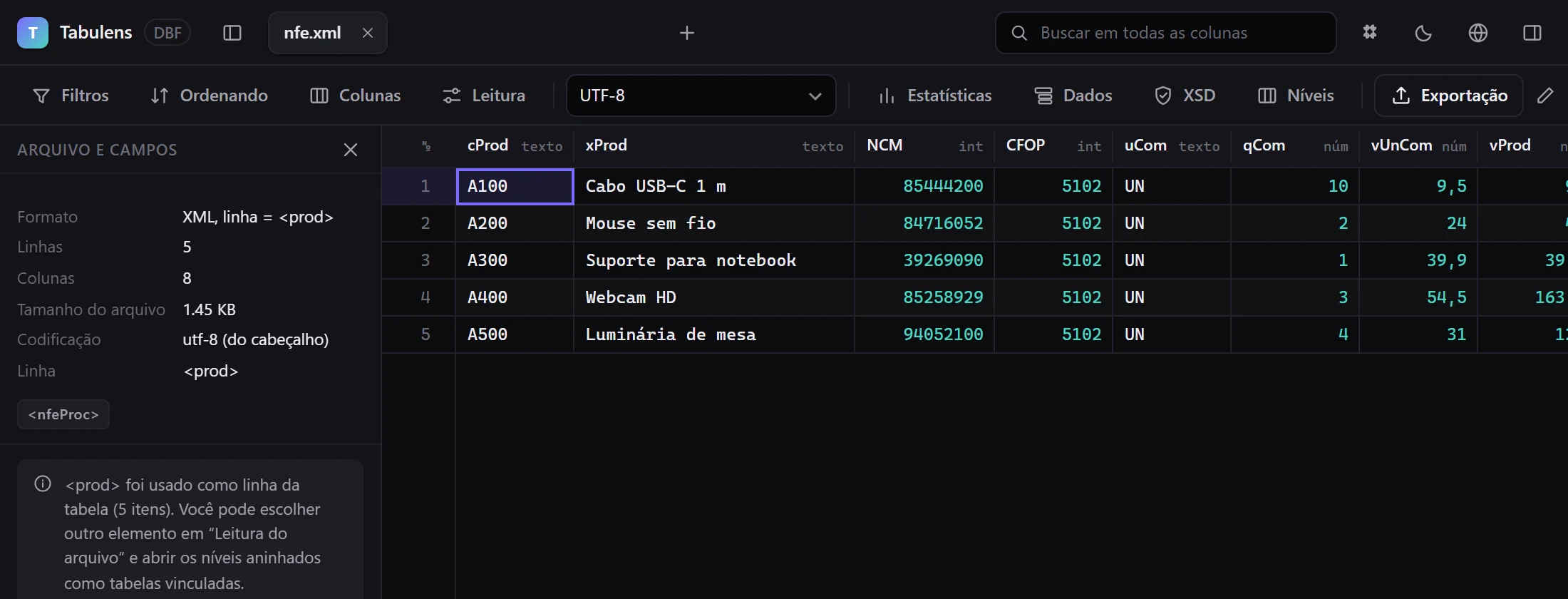
Task: Expand the UTF-8 encoding dropdown
Action: [701, 96]
